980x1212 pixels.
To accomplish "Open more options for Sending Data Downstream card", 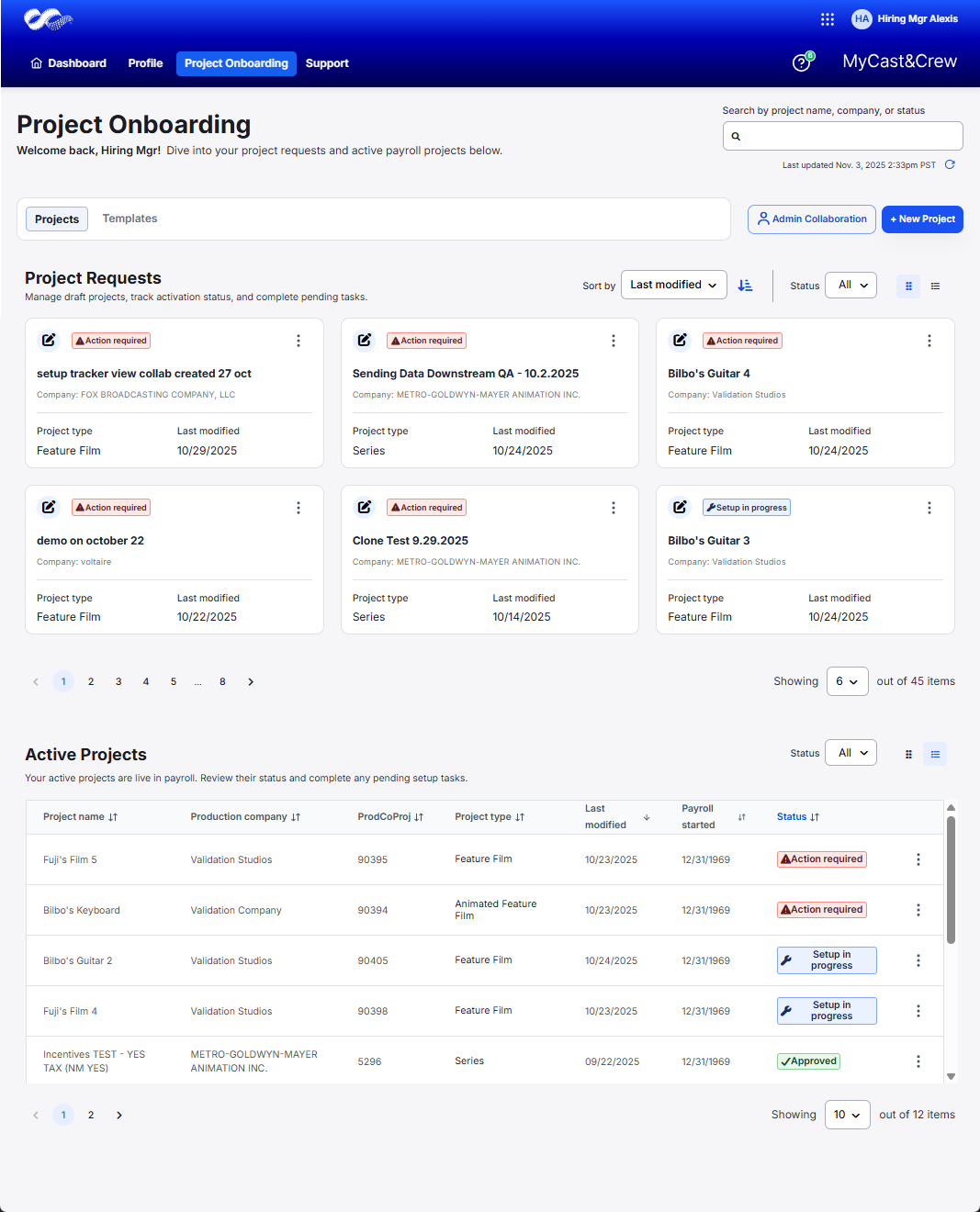I will 614,341.
